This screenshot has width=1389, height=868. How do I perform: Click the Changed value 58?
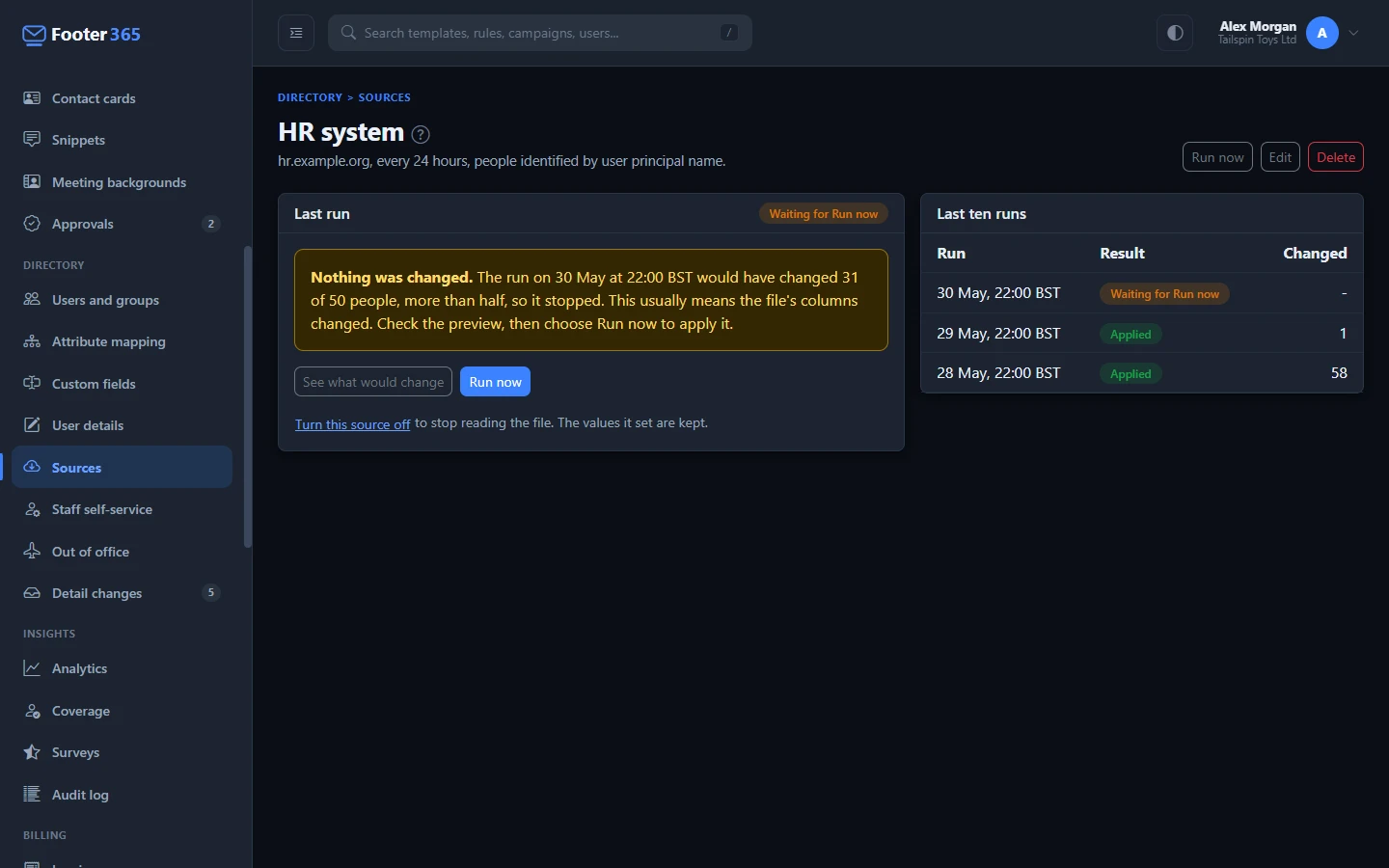(x=1339, y=373)
